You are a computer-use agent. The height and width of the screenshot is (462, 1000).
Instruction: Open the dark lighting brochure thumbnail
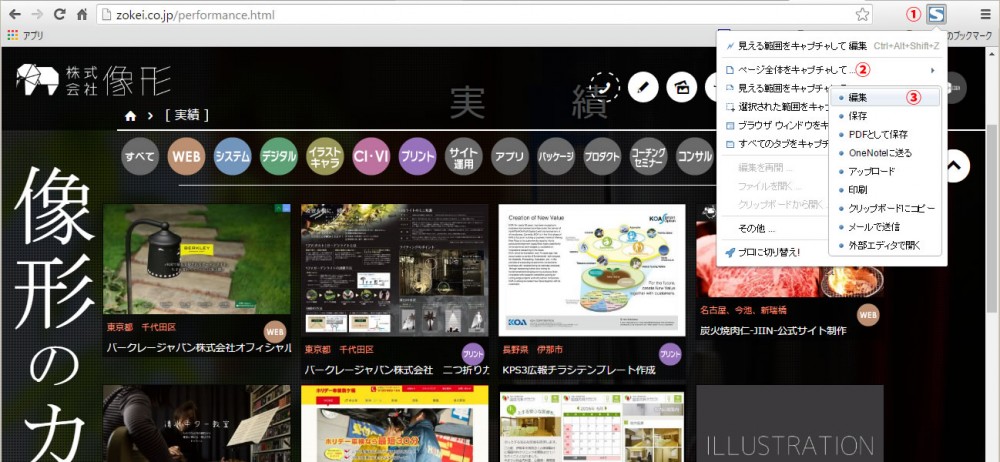[394, 270]
